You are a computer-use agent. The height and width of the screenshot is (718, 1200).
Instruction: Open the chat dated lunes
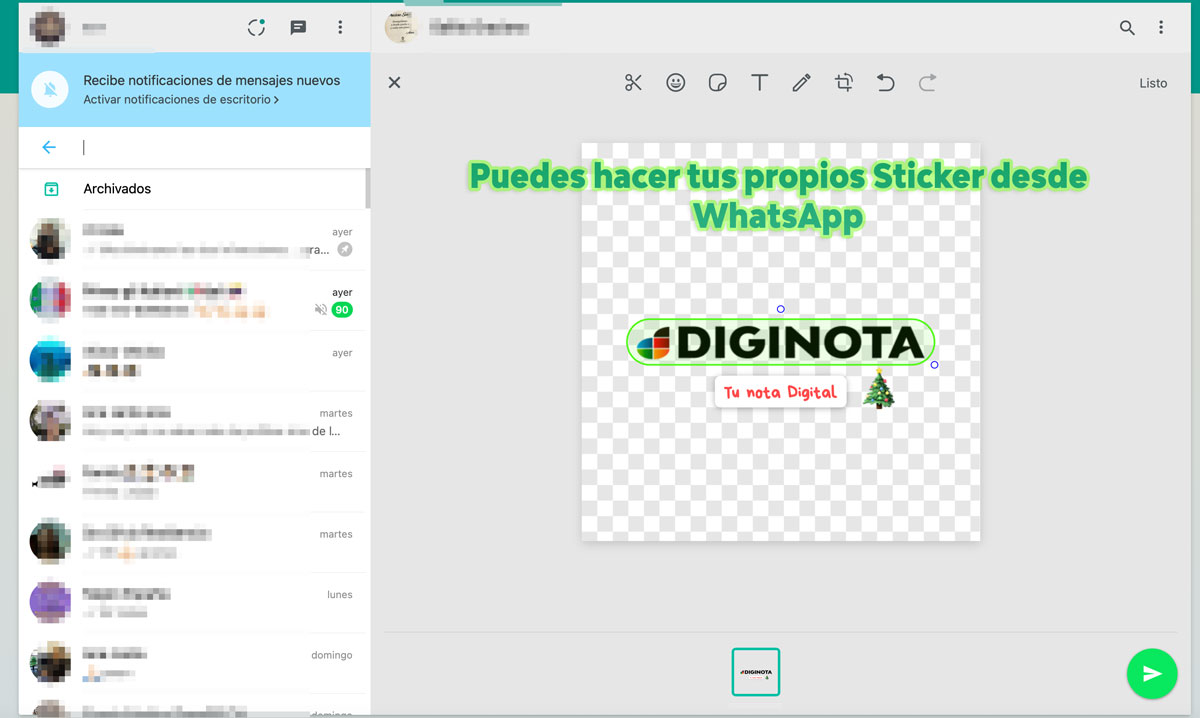click(x=192, y=603)
